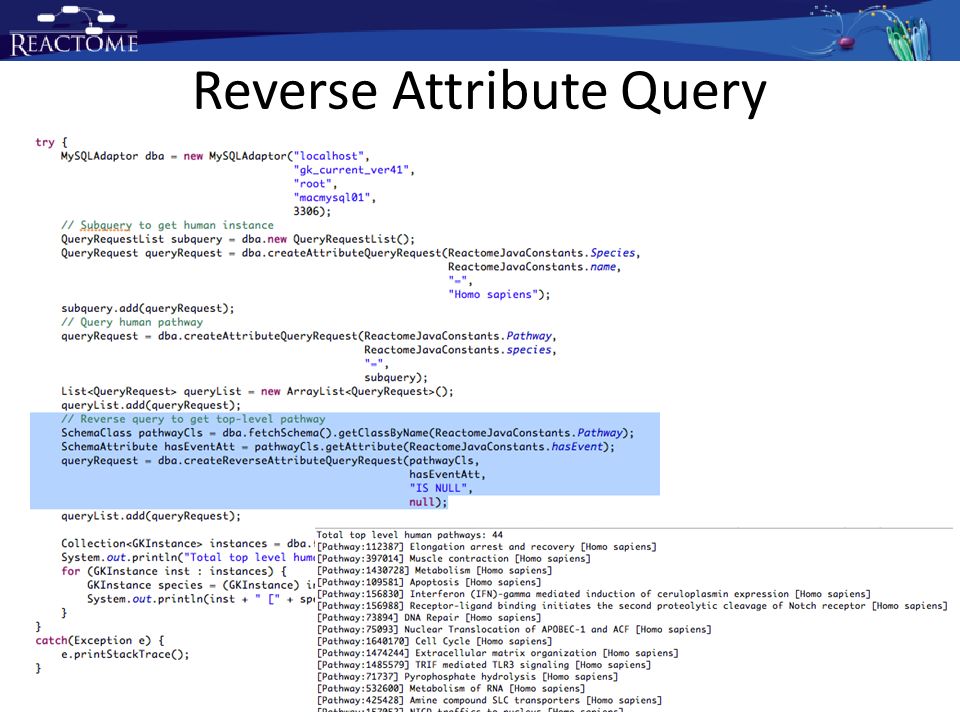Viewport: 960px width, 720px height.
Task: Click the line QueryRequestList subquery = dba.new QueryRequestList()
Action: 238,239
